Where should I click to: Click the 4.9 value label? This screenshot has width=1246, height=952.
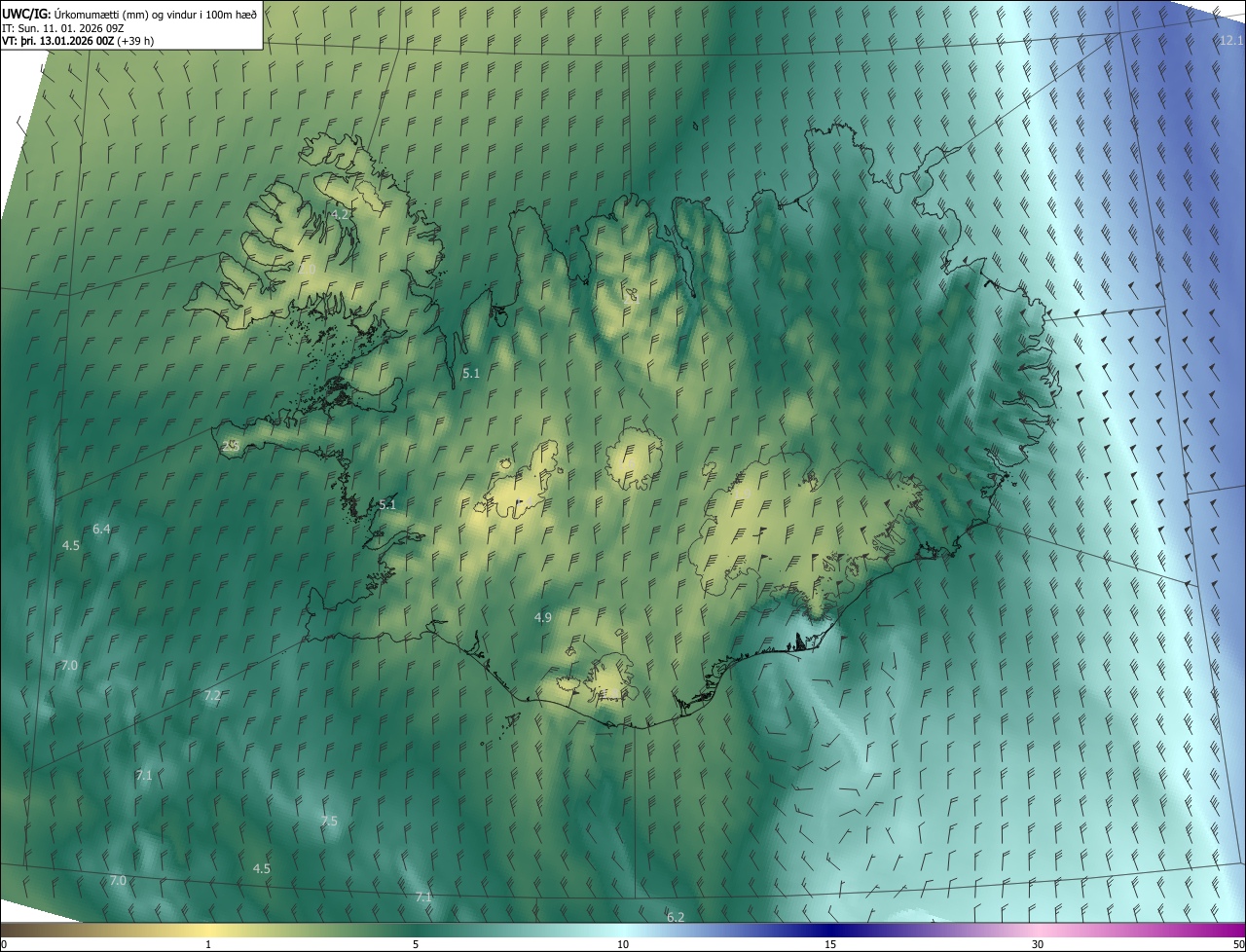pyautogui.click(x=542, y=617)
